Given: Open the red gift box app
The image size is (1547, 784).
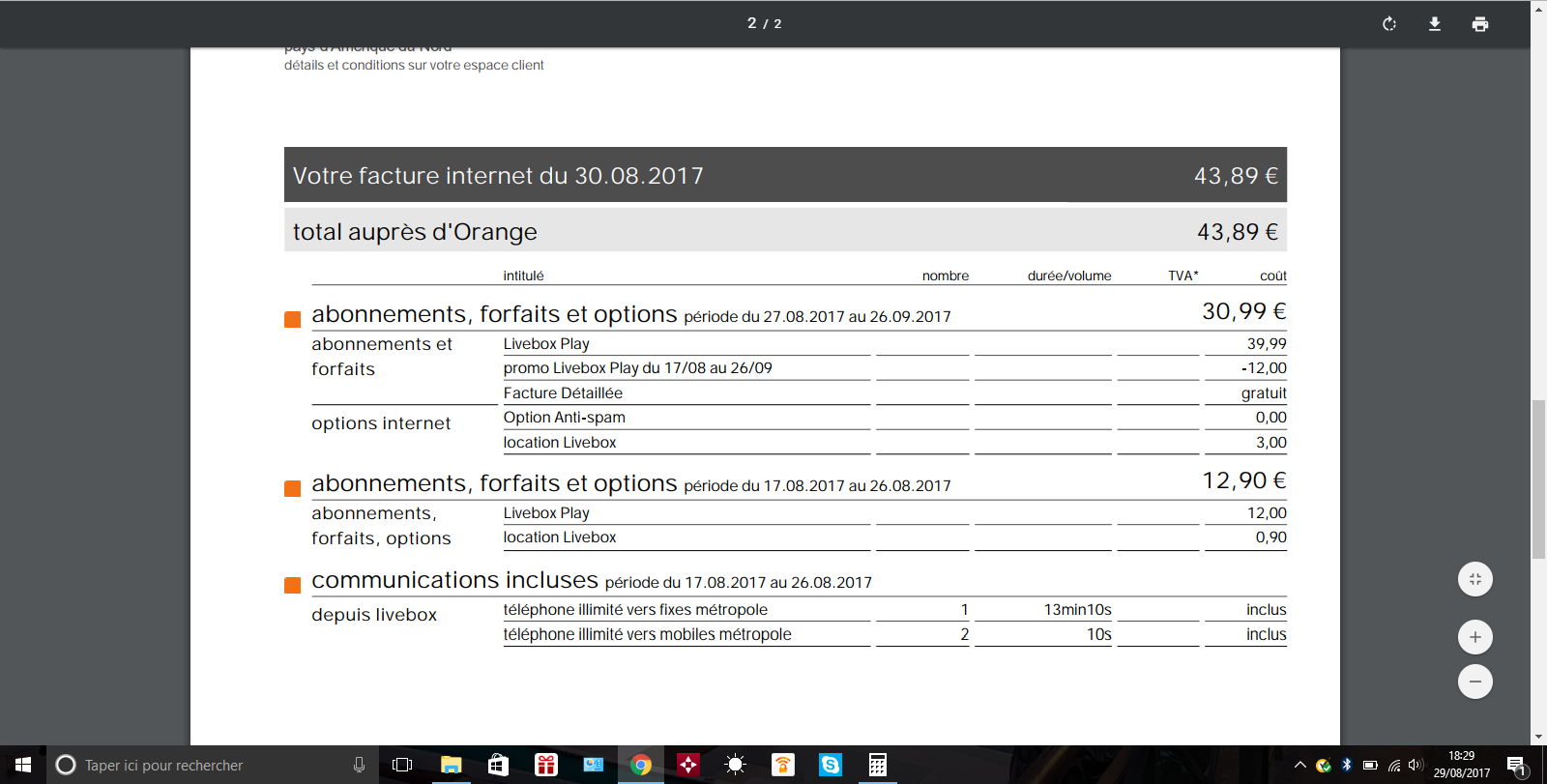Looking at the screenshot, I should coord(545,765).
